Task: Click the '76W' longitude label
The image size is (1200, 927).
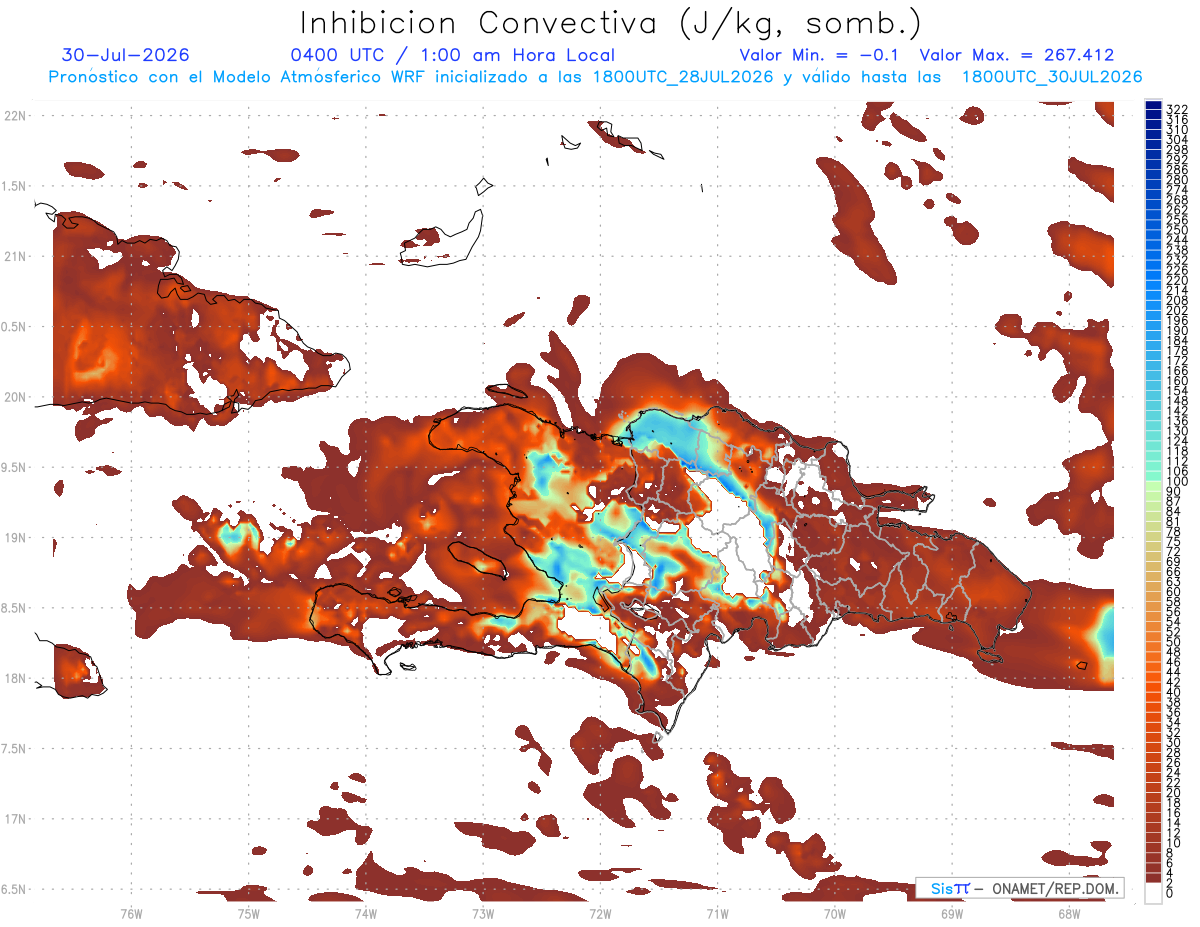Action: (131, 913)
